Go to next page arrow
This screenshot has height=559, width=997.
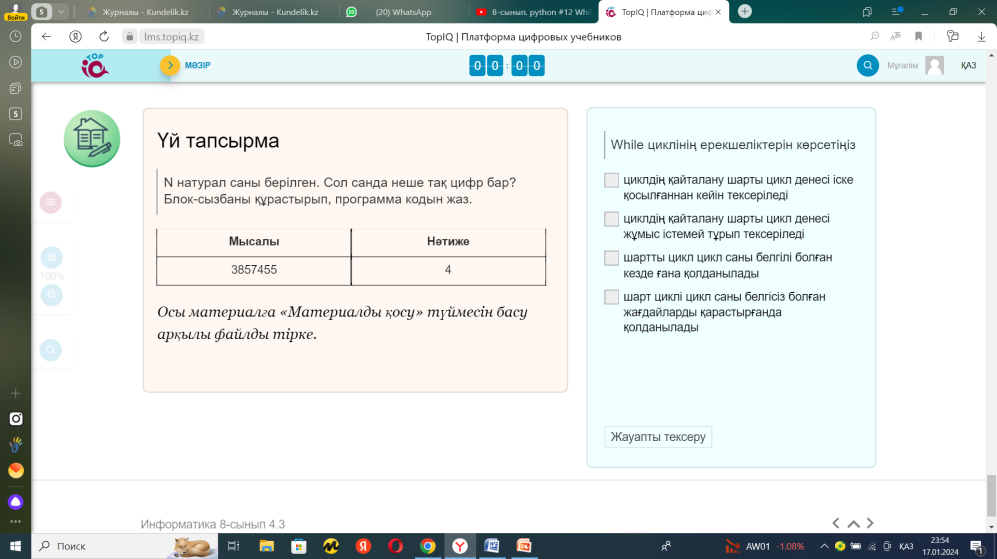click(x=870, y=523)
